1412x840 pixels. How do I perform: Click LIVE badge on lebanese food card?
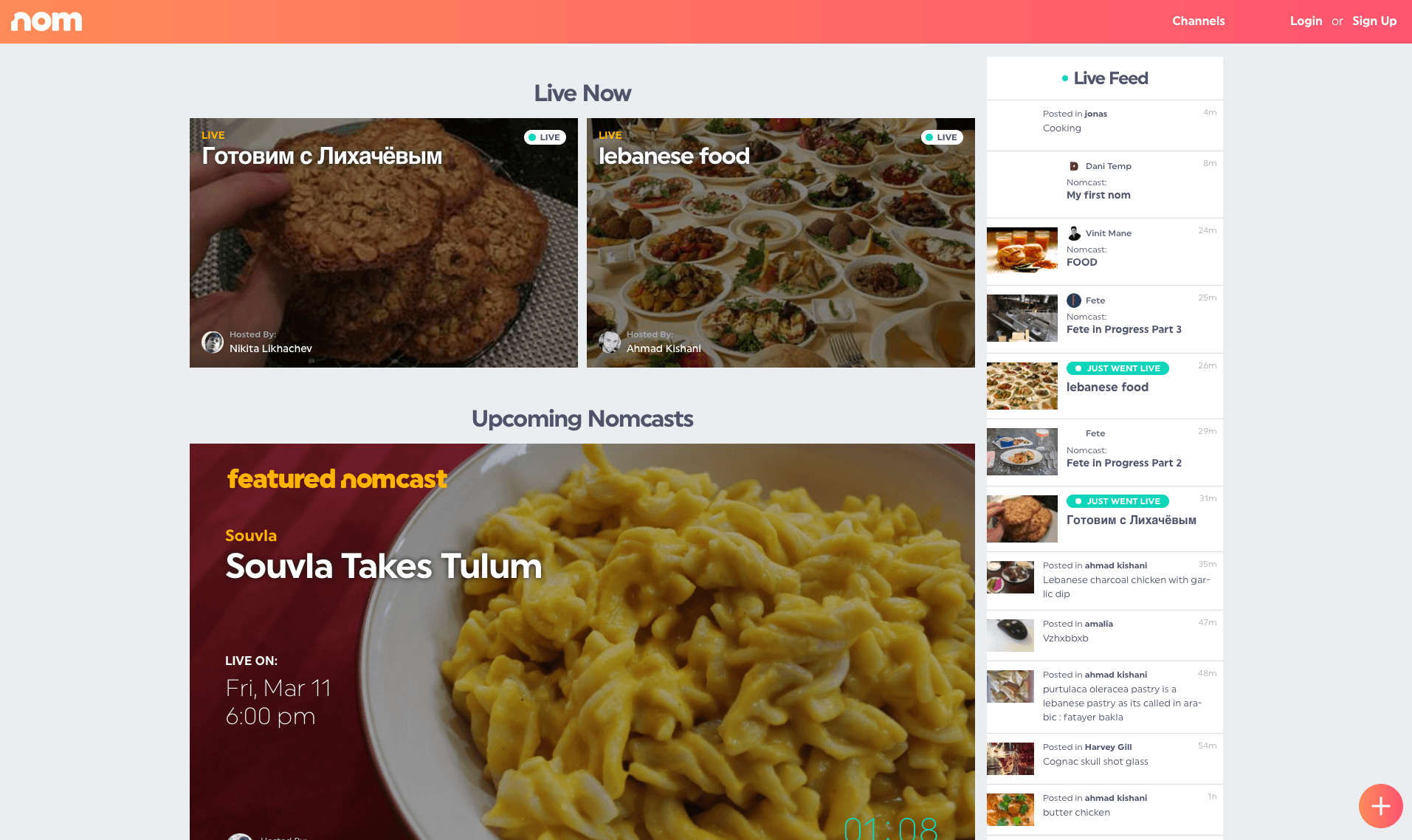coord(942,137)
